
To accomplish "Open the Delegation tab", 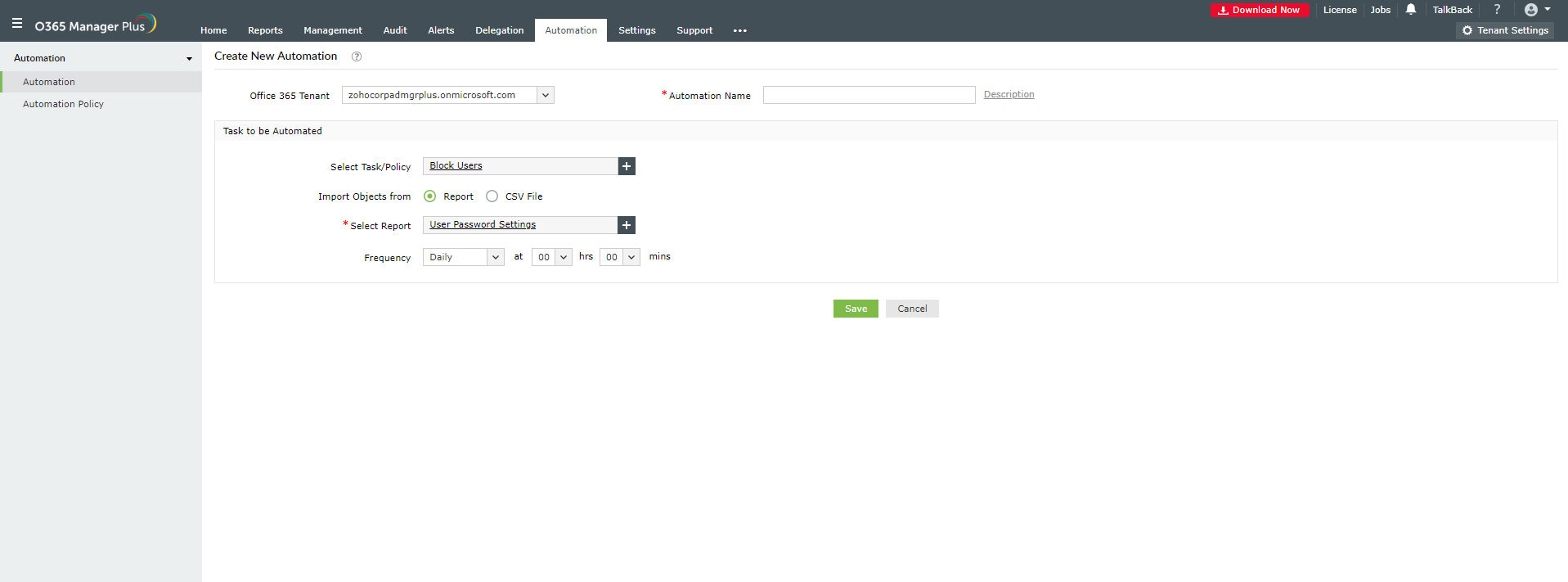I will [x=499, y=30].
